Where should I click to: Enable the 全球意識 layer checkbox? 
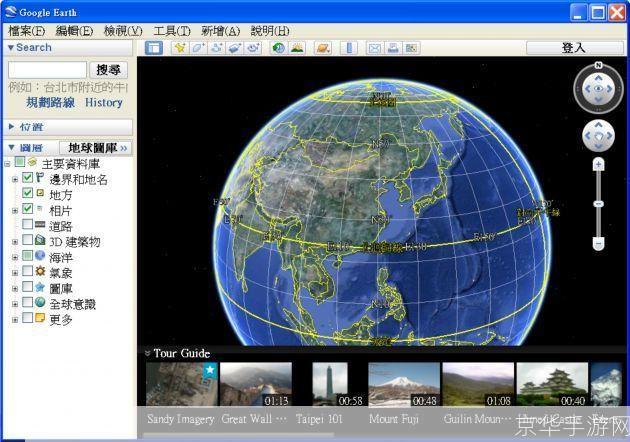point(27,302)
